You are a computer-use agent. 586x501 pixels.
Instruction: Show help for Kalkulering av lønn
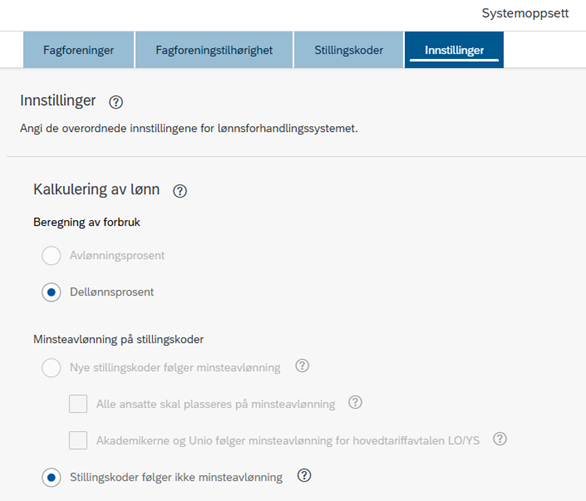pos(180,191)
